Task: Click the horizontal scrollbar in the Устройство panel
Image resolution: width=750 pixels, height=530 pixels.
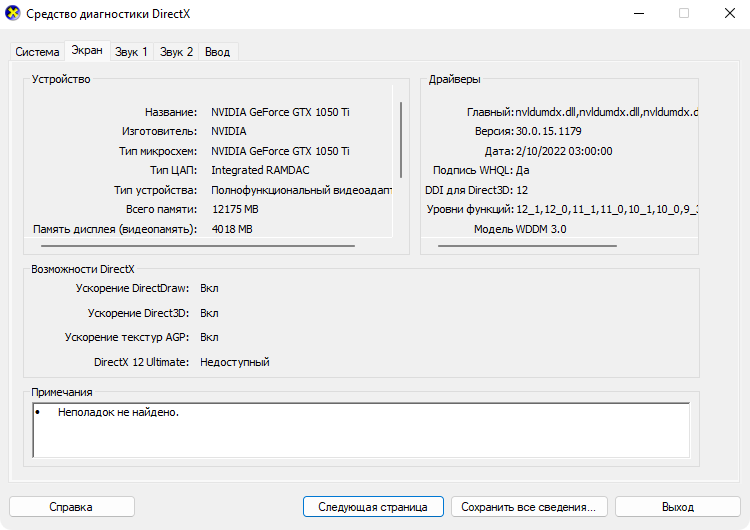Action: [198, 246]
